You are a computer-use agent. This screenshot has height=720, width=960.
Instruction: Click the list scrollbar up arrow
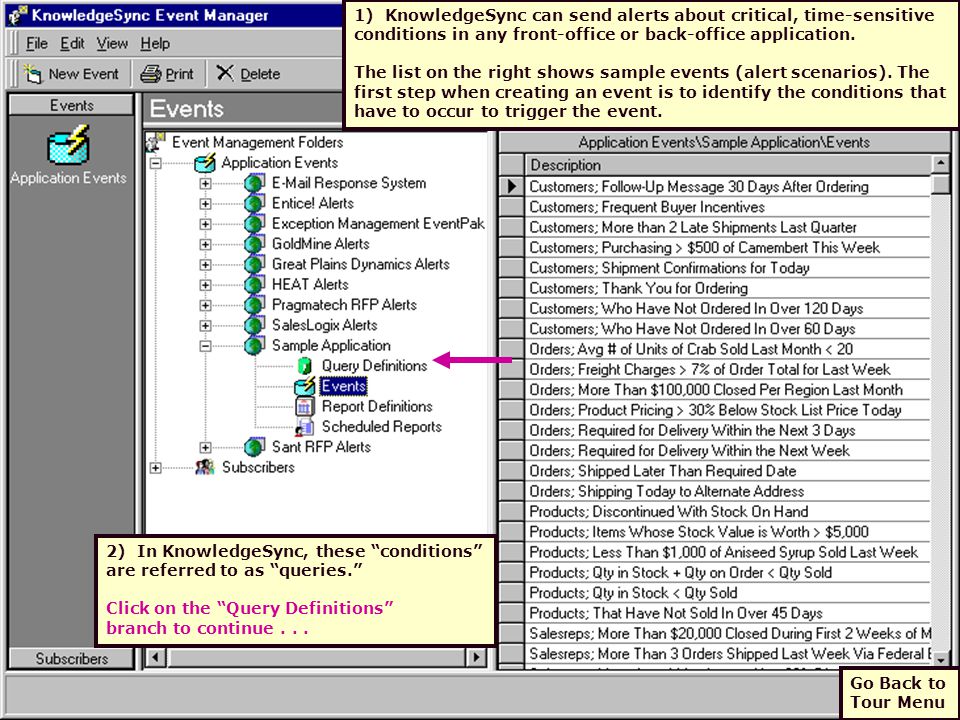coord(940,164)
